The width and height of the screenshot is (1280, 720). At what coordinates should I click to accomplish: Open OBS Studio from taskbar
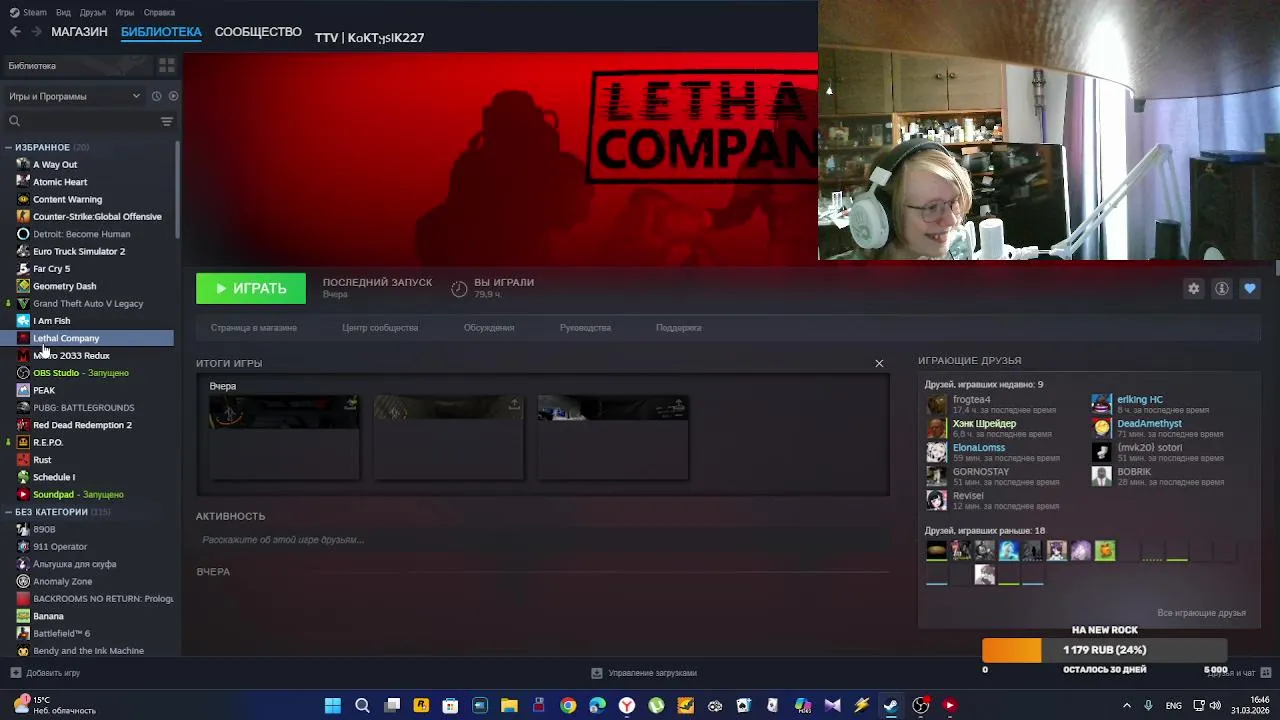(921, 705)
